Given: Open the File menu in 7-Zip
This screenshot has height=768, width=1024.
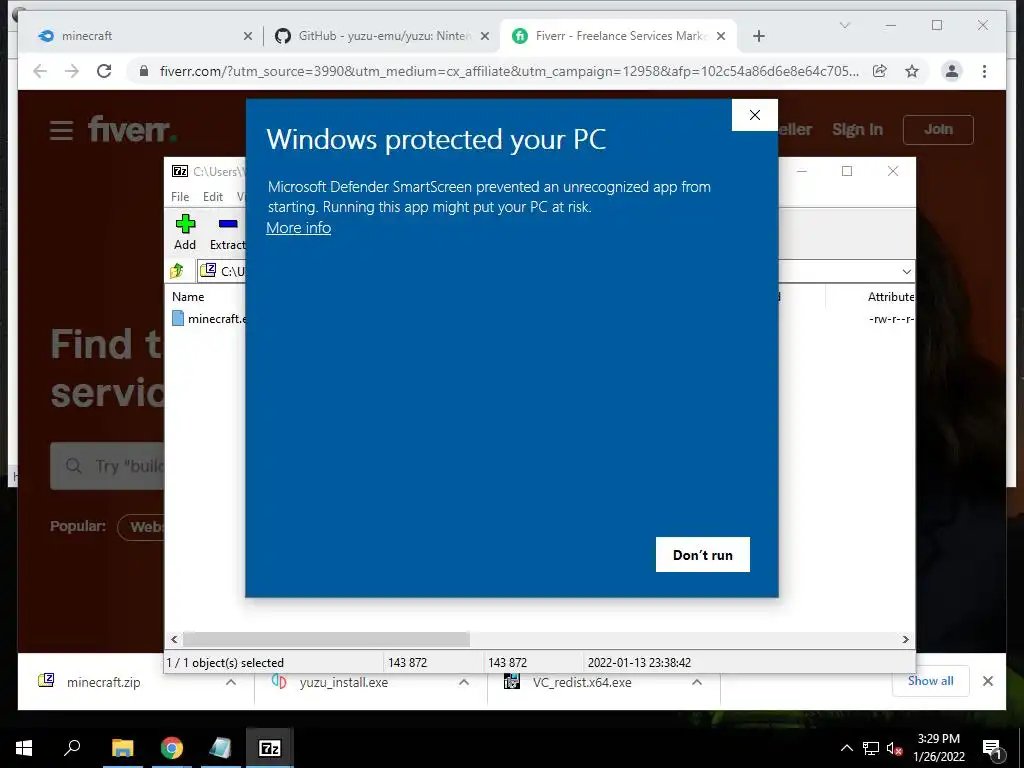Looking at the screenshot, I should tap(180, 197).
